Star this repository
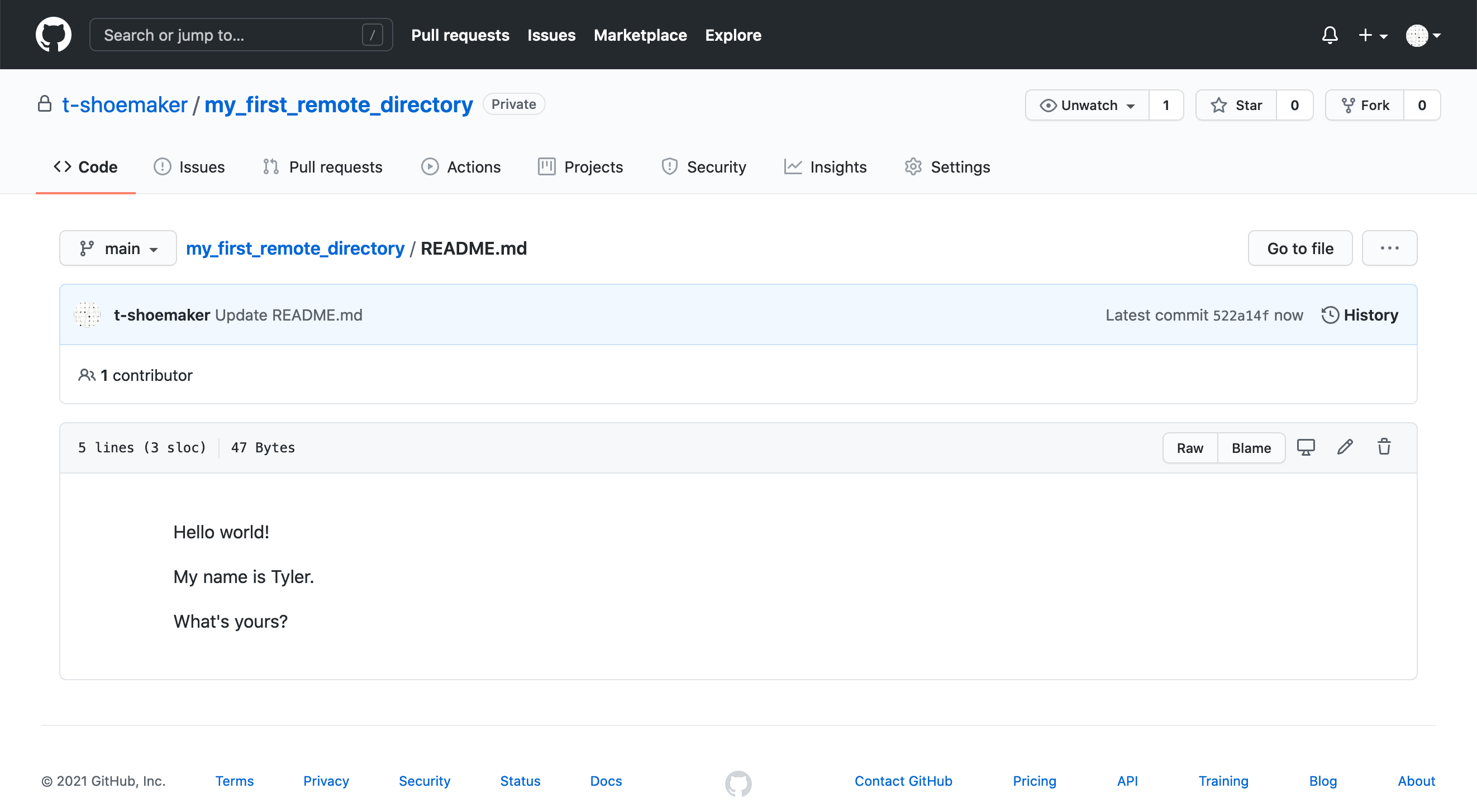 [1236, 105]
